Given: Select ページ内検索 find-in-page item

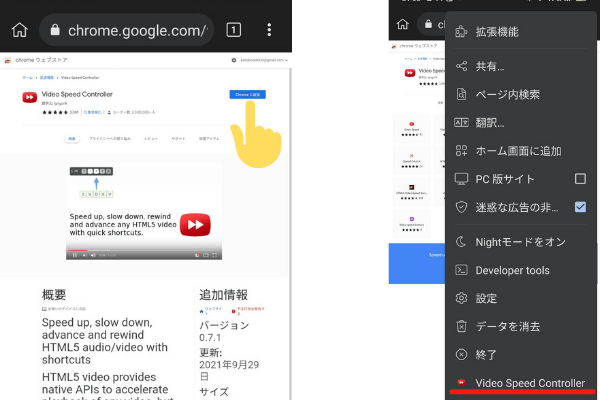Looking at the screenshot, I should tap(520, 94).
